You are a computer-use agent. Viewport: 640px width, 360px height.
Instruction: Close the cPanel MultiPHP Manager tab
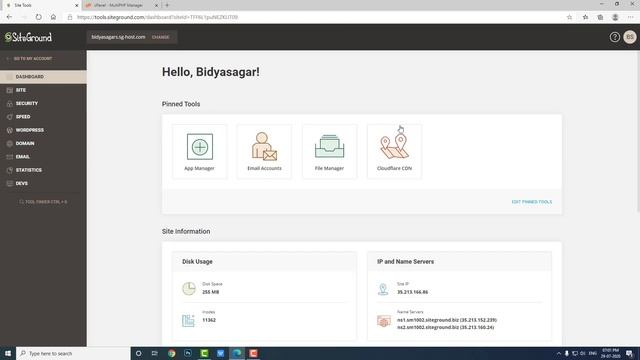[x=156, y=5]
